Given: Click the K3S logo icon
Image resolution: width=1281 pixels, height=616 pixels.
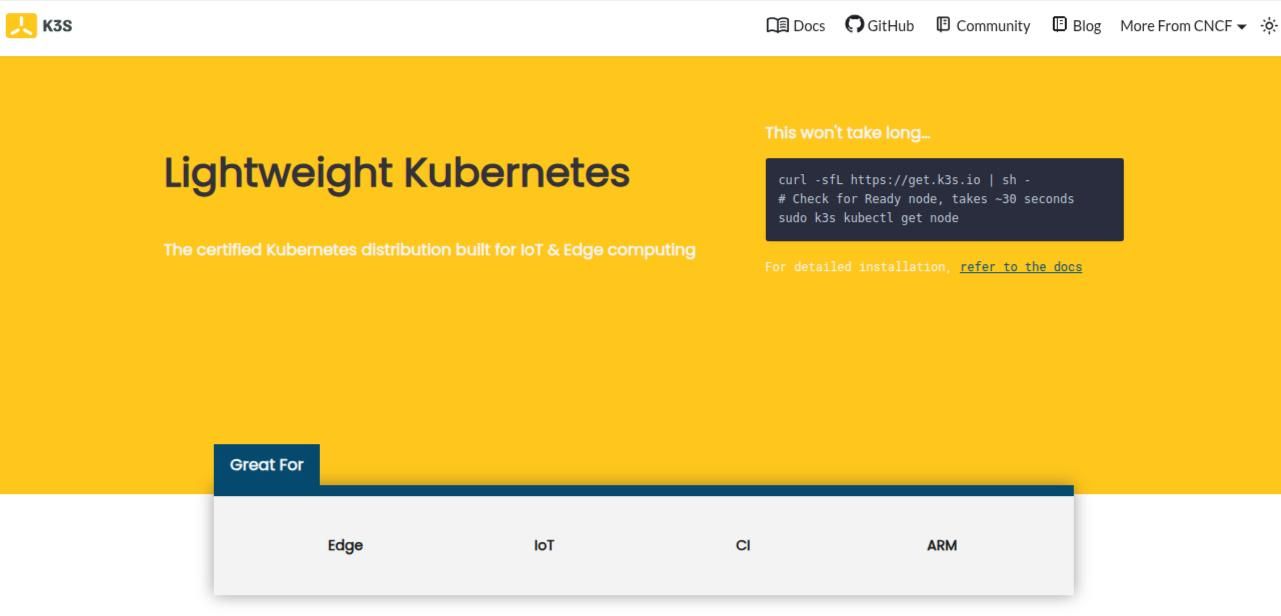Looking at the screenshot, I should coord(21,26).
